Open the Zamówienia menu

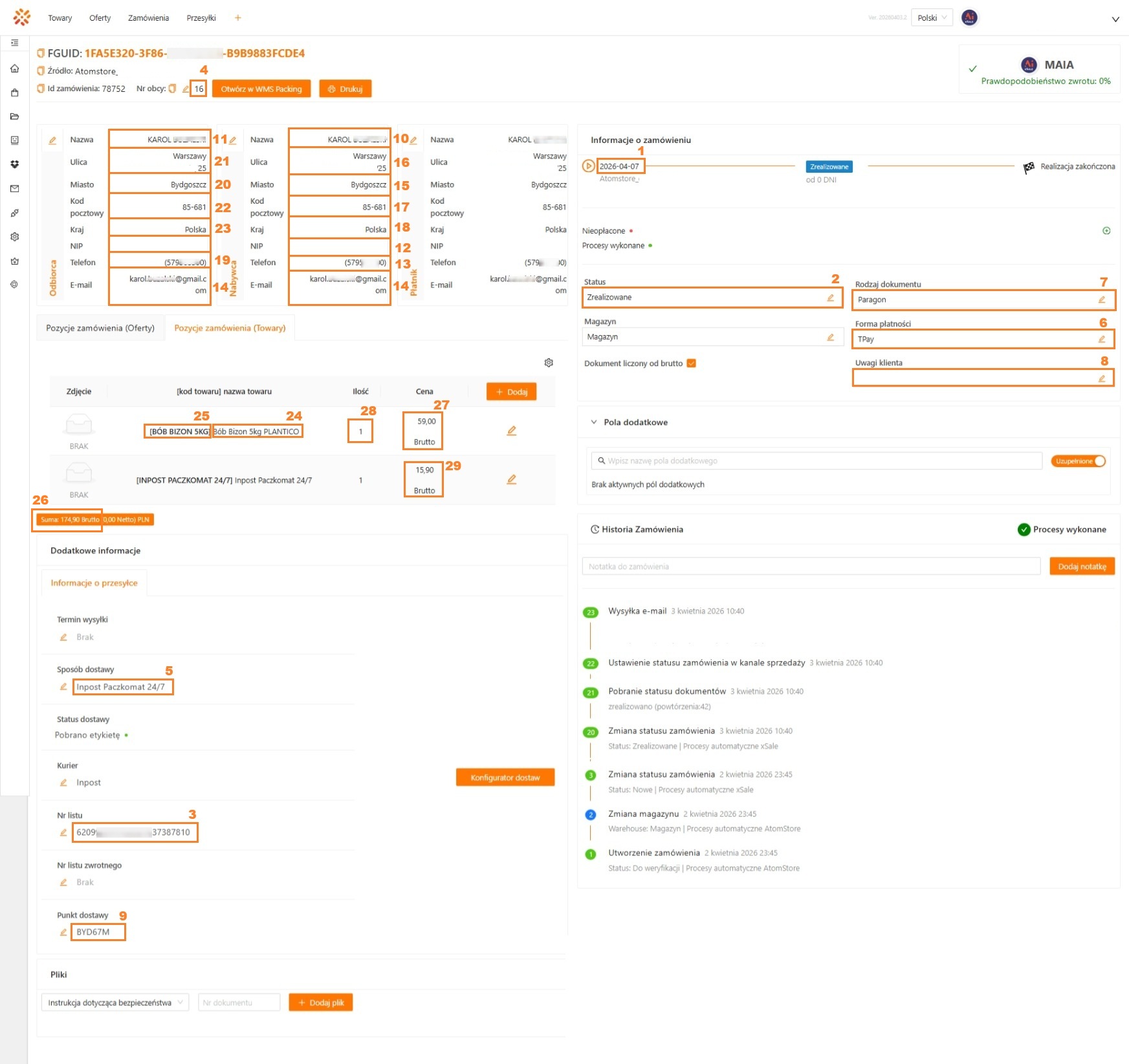pyautogui.click(x=148, y=18)
